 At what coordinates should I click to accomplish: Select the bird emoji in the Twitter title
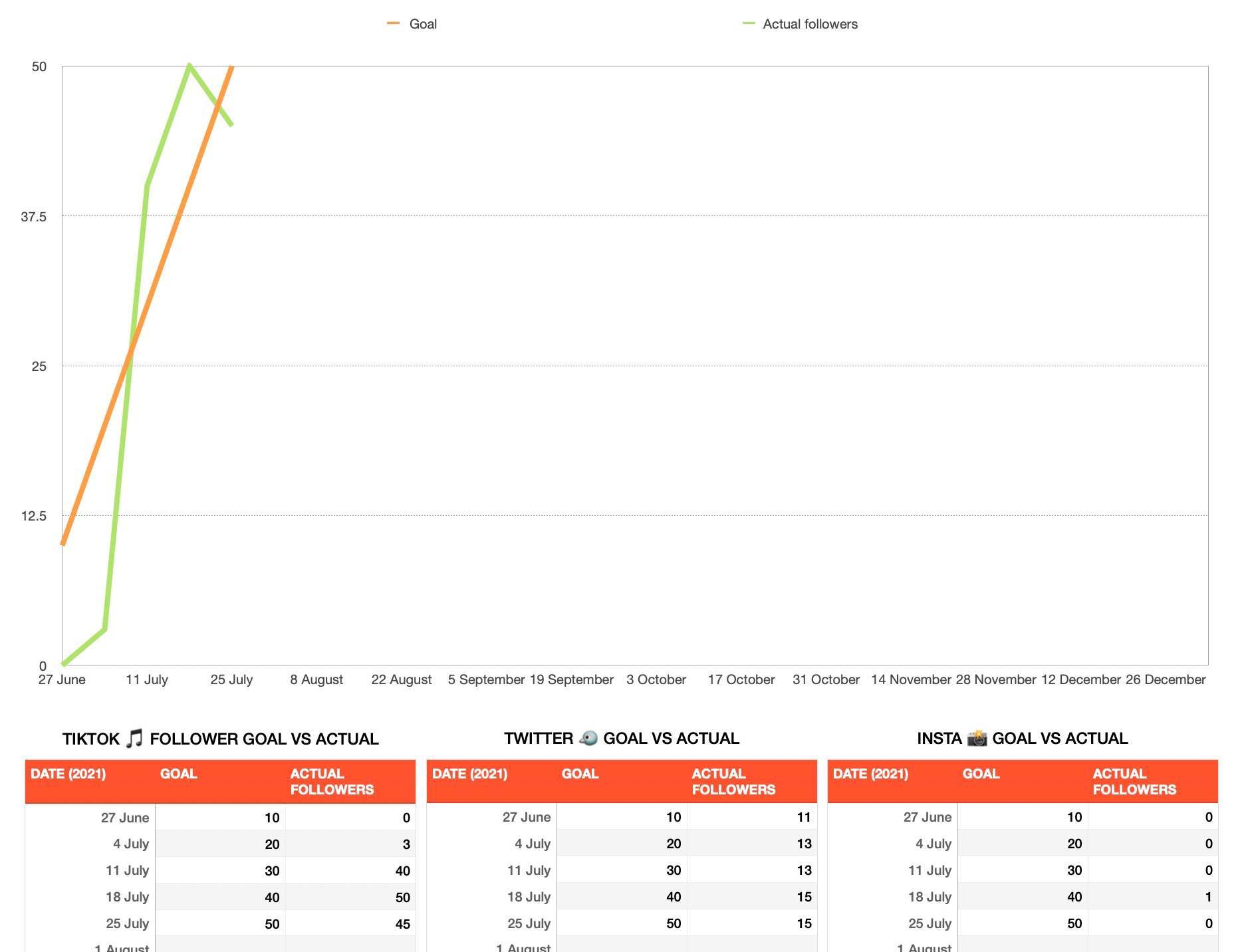[588, 738]
